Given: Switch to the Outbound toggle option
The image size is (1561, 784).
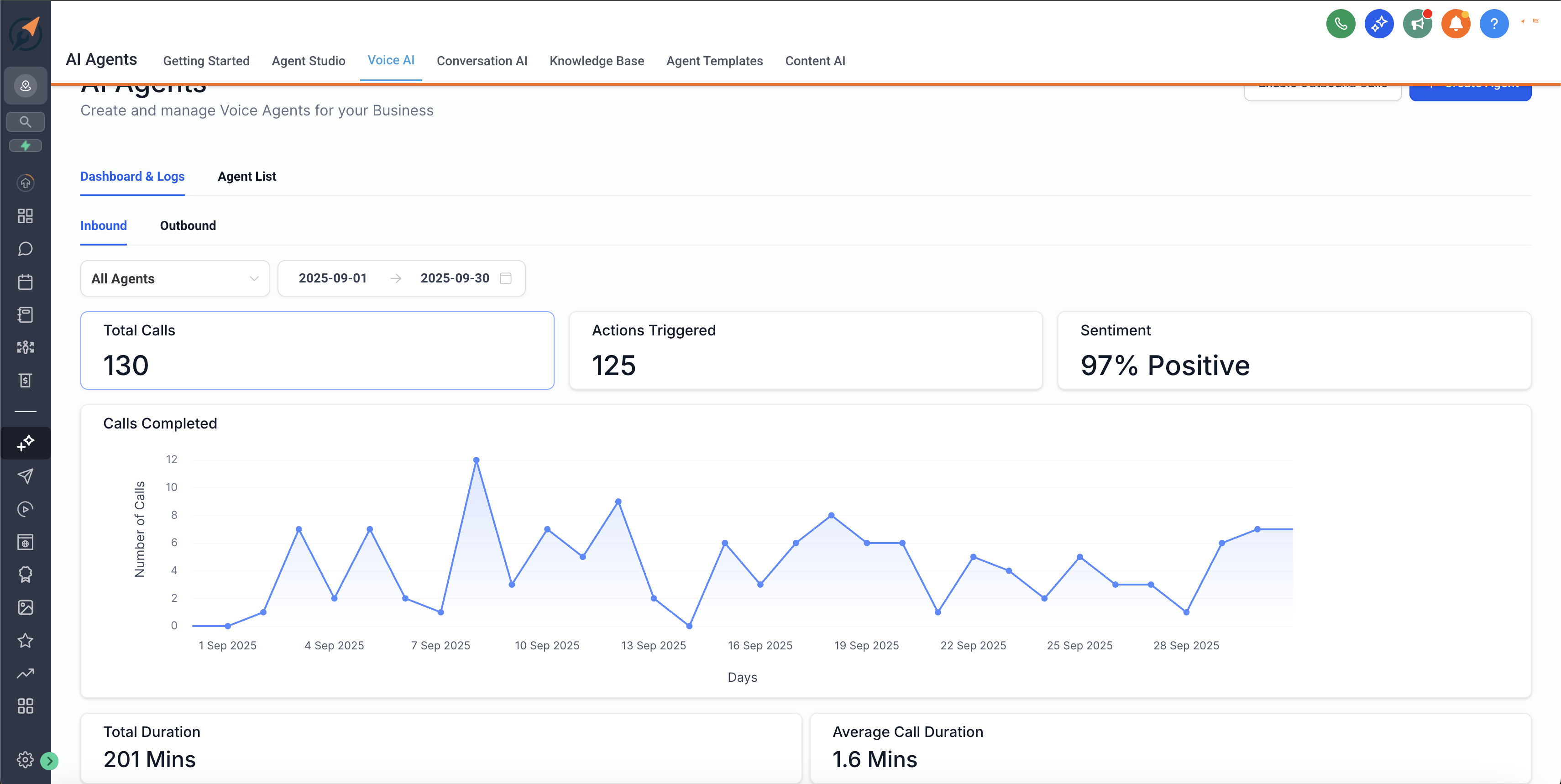Looking at the screenshot, I should coord(188,225).
